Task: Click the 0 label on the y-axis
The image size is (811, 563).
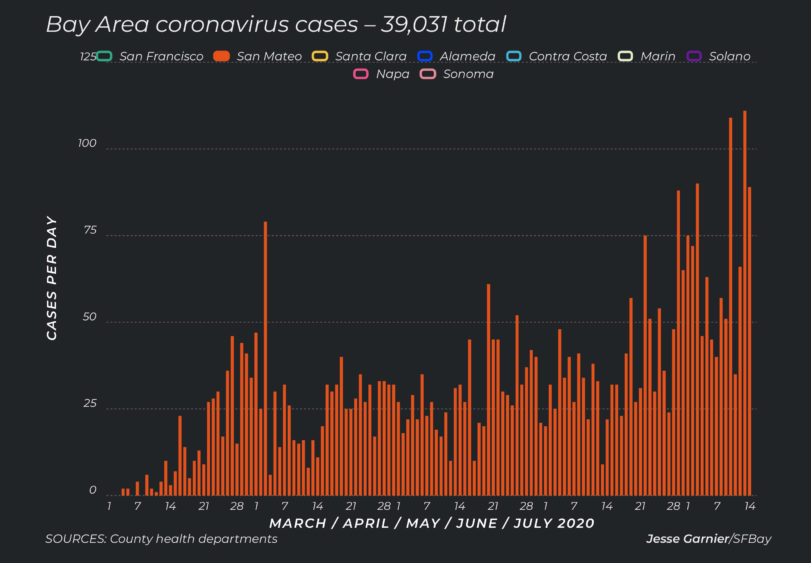Action: pos(92,491)
